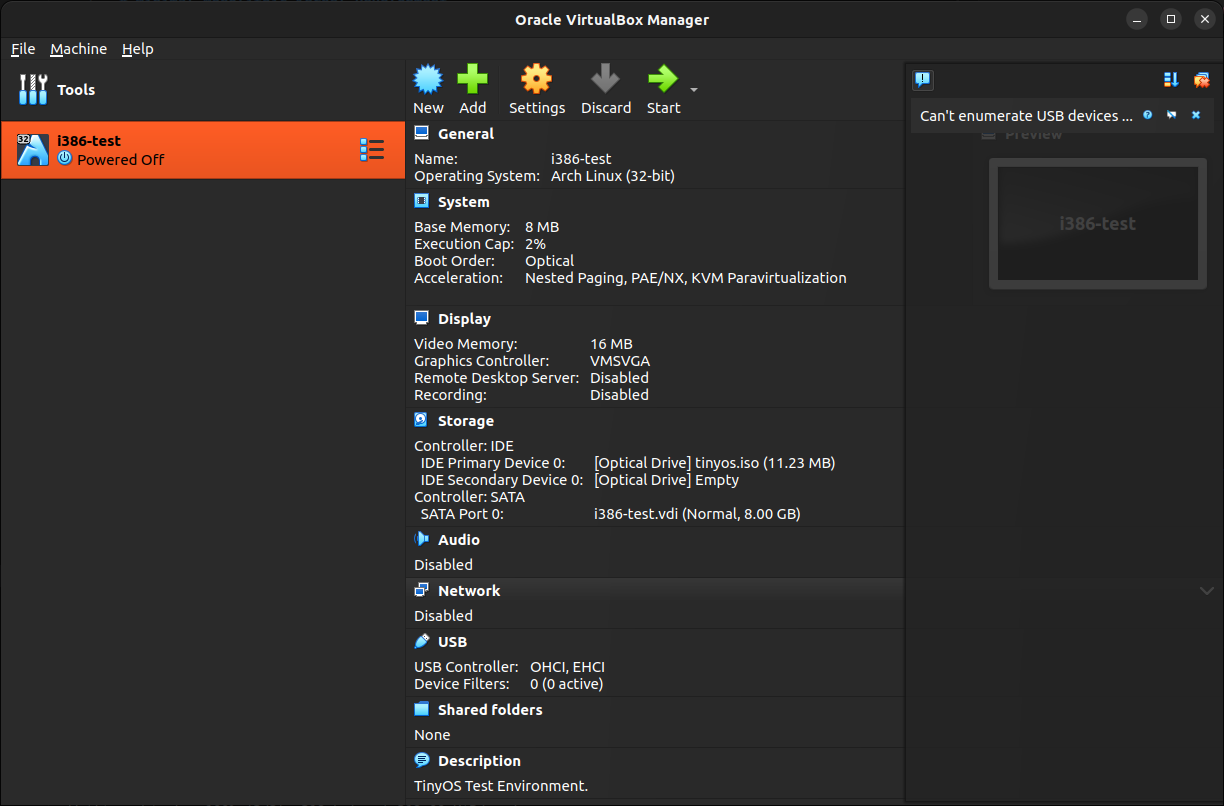Click the i386-test preview thumbnail

click(x=1097, y=224)
